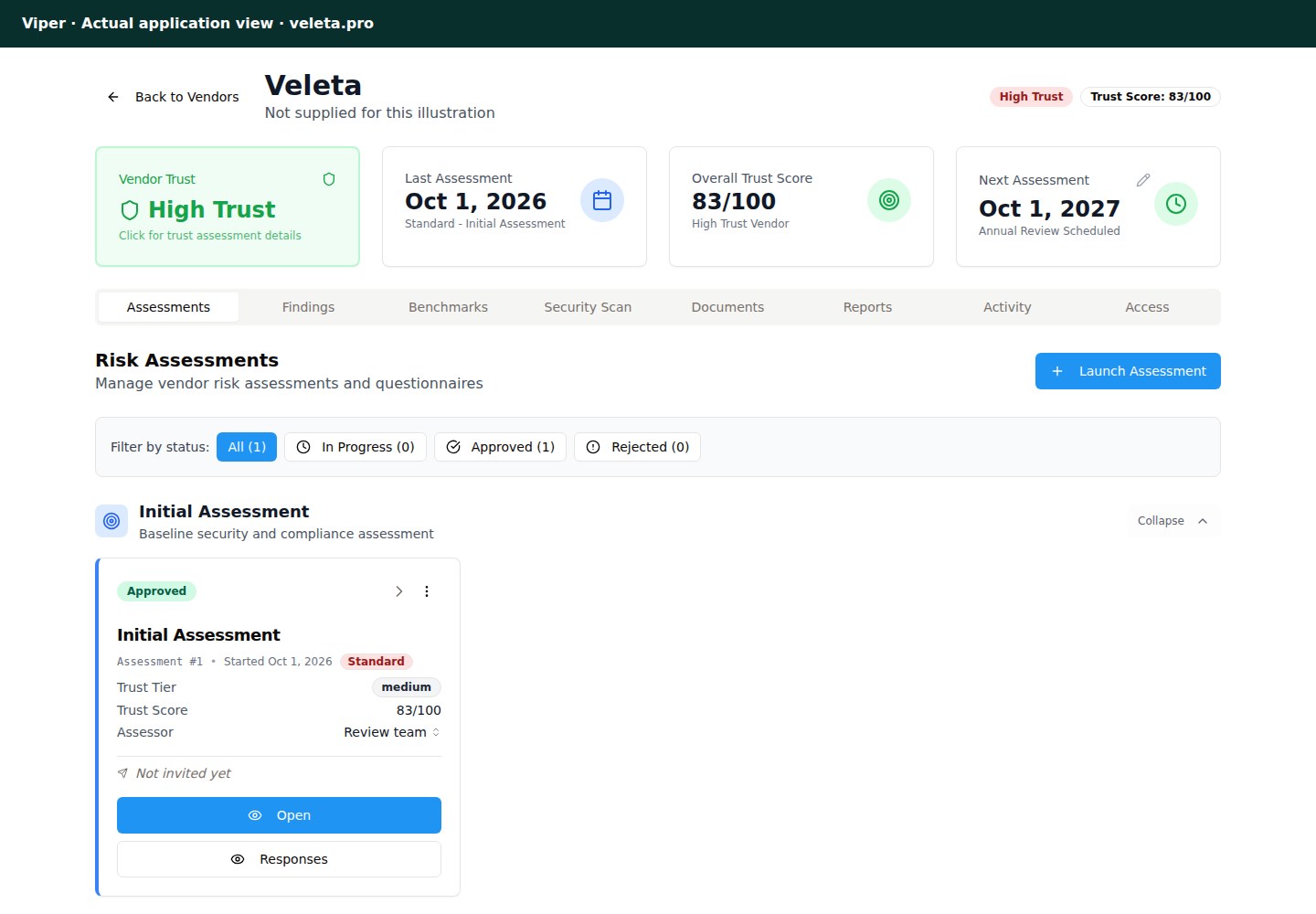Click the clock icon in Next Assessment card
The height and width of the screenshot is (914, 1316).
(1176, 204)
